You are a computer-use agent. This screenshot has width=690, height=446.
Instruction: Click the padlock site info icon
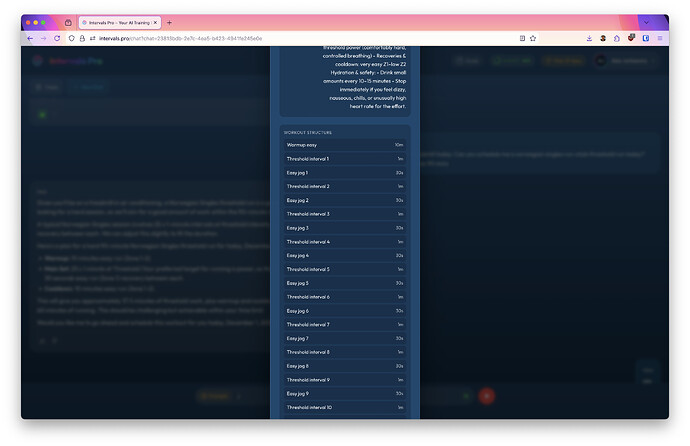click(x=82, y=38)
